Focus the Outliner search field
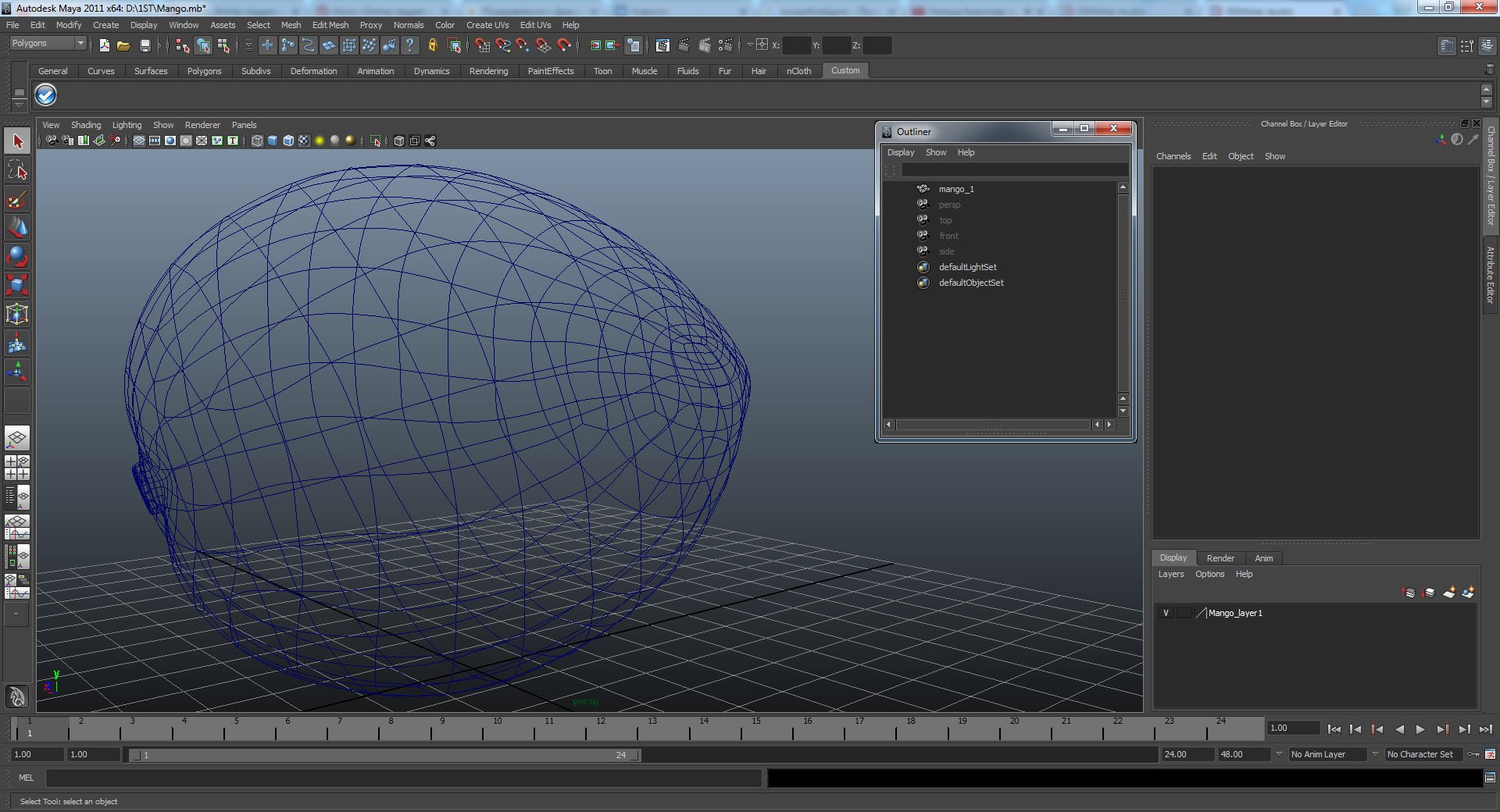Image resolution: width=1500 pixels, height=812 pixels. [1015, 169]
